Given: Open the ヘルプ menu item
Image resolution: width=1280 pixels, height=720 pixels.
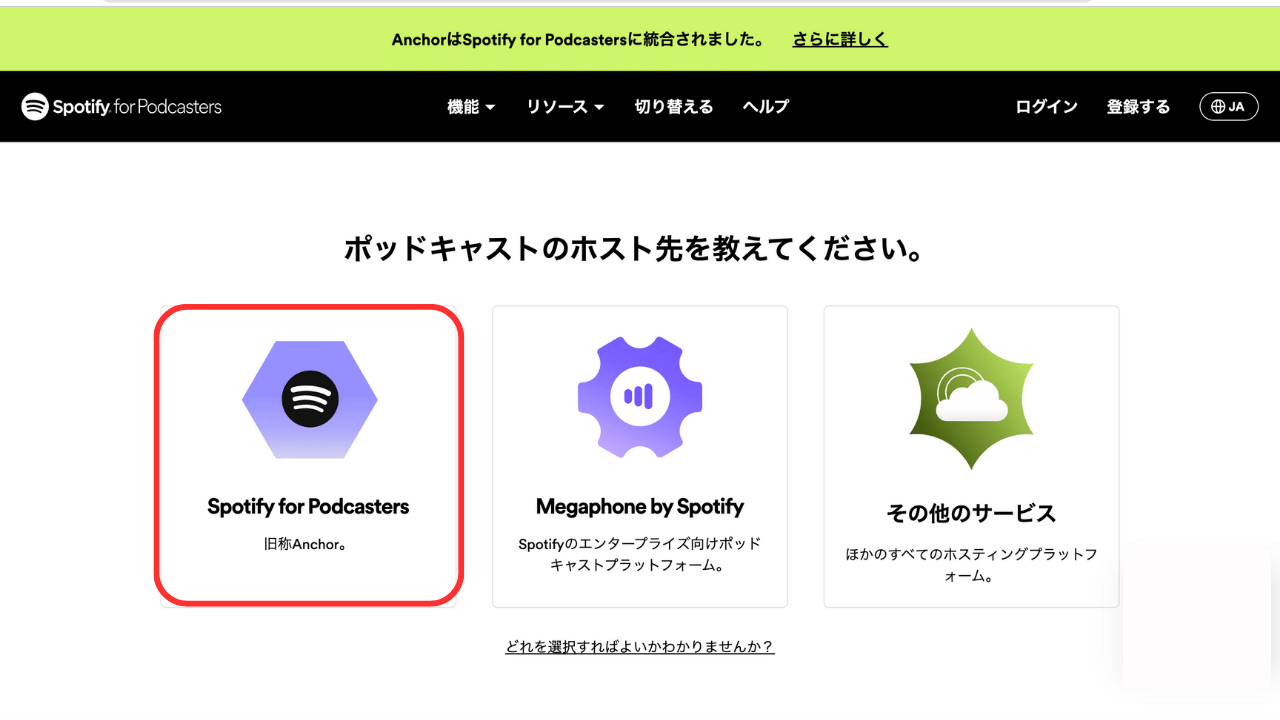Looking at the screenshot, I should tap(766, 107).
